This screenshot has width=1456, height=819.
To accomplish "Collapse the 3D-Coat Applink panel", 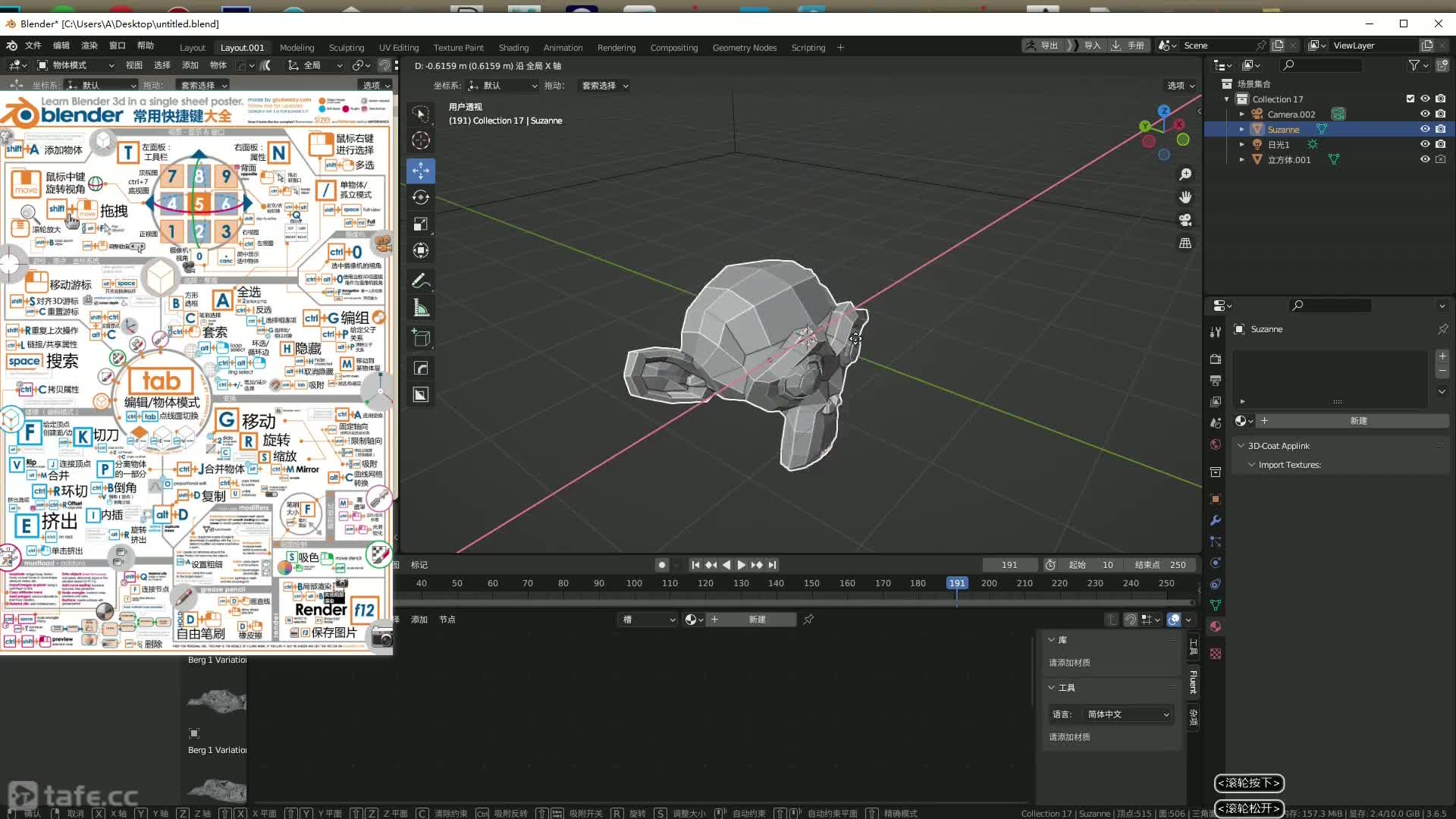I will click(x=1241, y=446).
